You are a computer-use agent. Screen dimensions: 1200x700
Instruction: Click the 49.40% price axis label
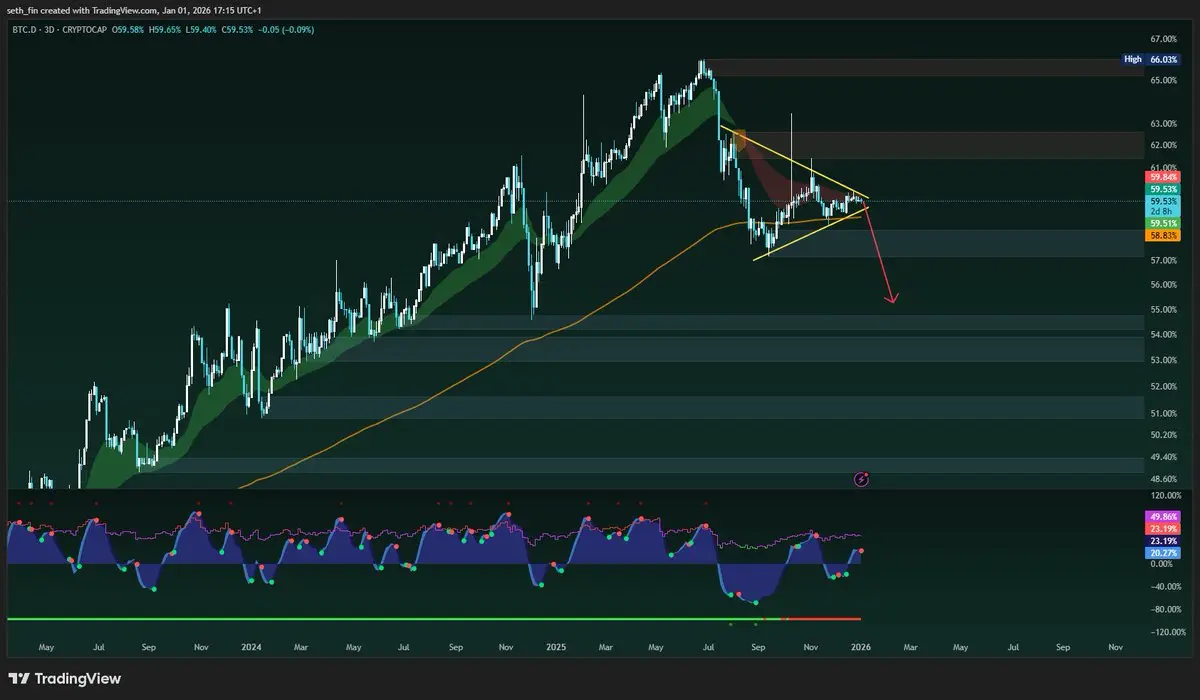pos(1162,456)
